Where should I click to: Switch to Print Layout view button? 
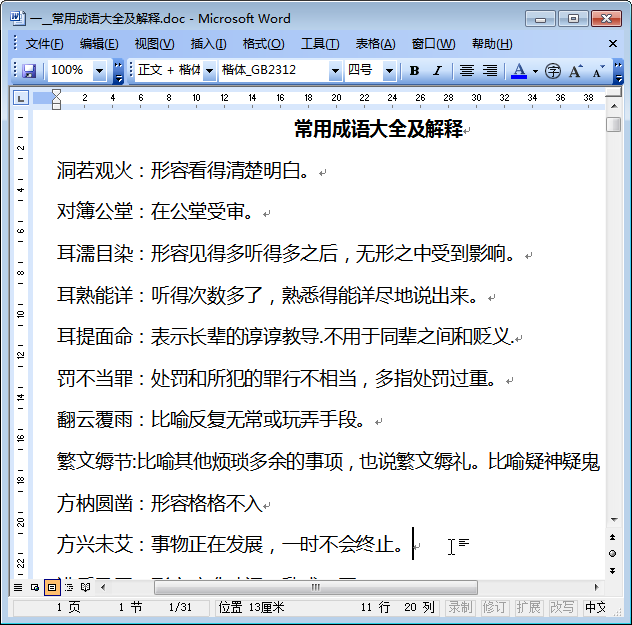tap(52, 587)
